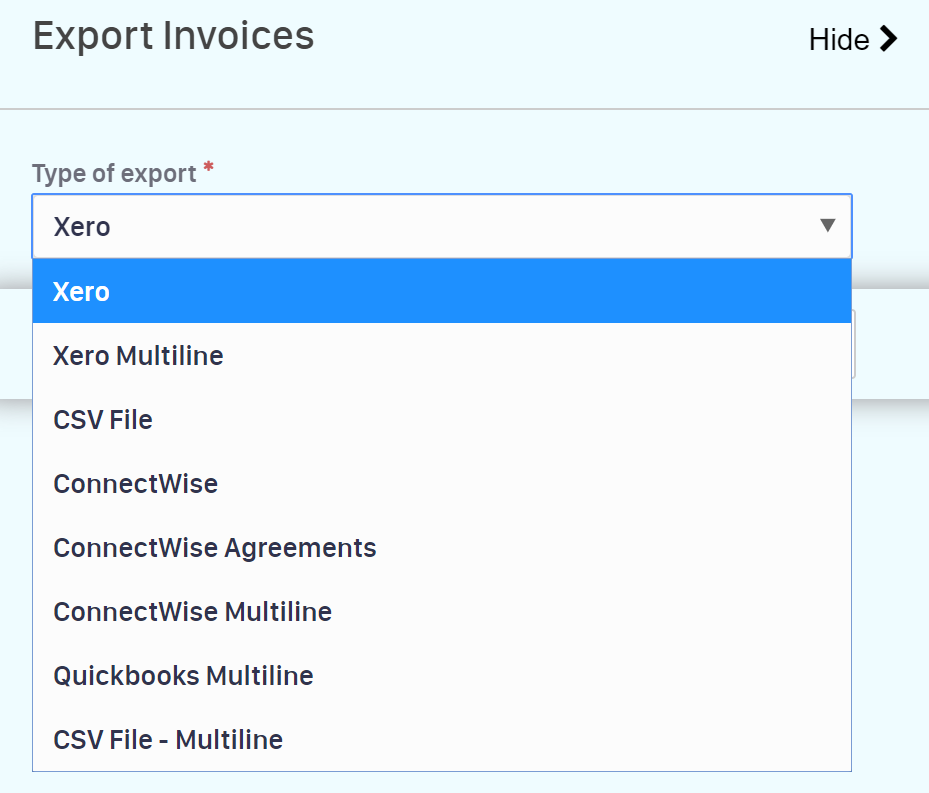The height and width of the screenshot is (793, 929).
Task: Pick the CSV File - Multiline option
Action: pyautogui.click(x=168, y=740)
